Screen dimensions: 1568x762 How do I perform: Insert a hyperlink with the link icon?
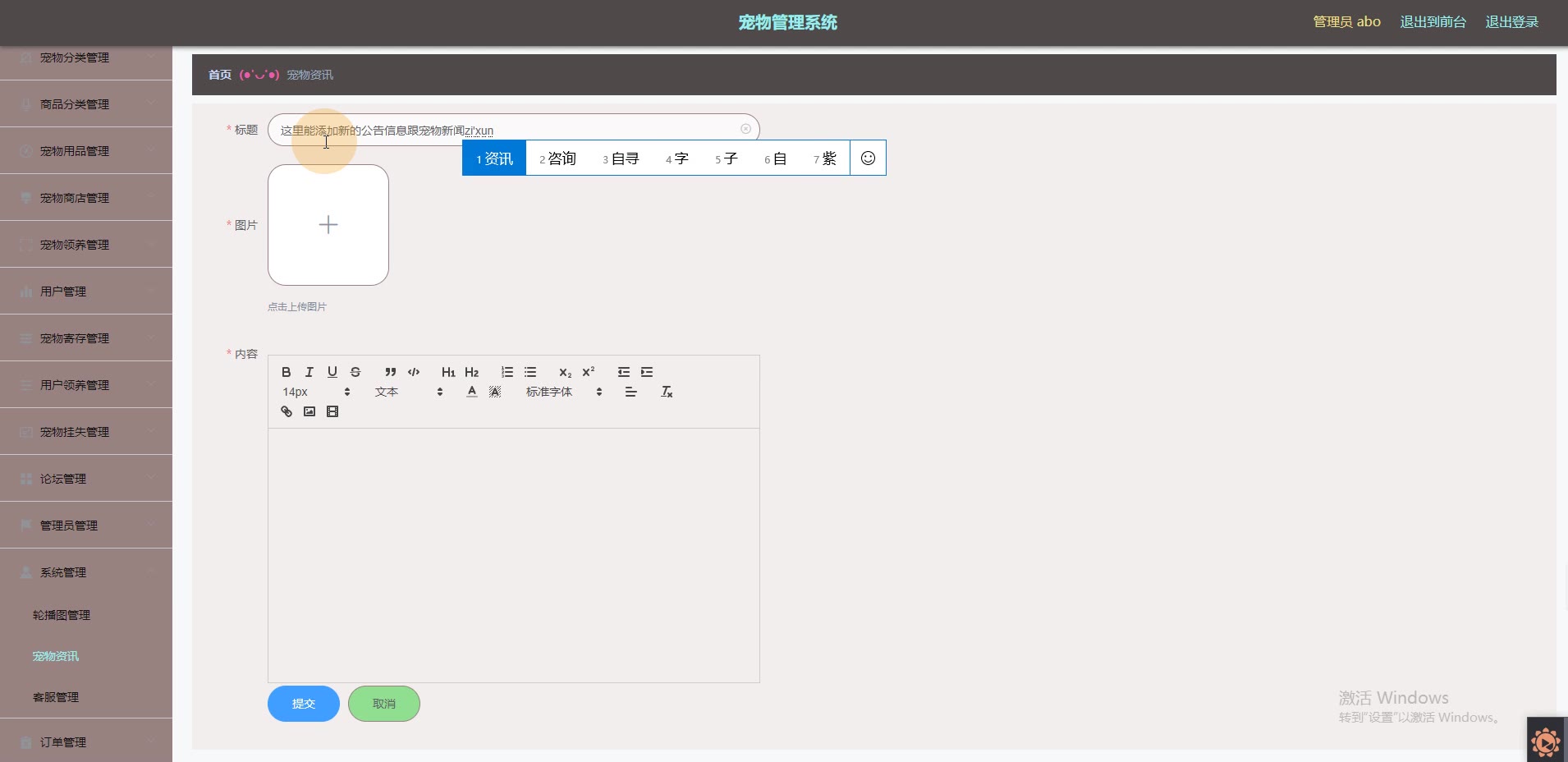287,411
